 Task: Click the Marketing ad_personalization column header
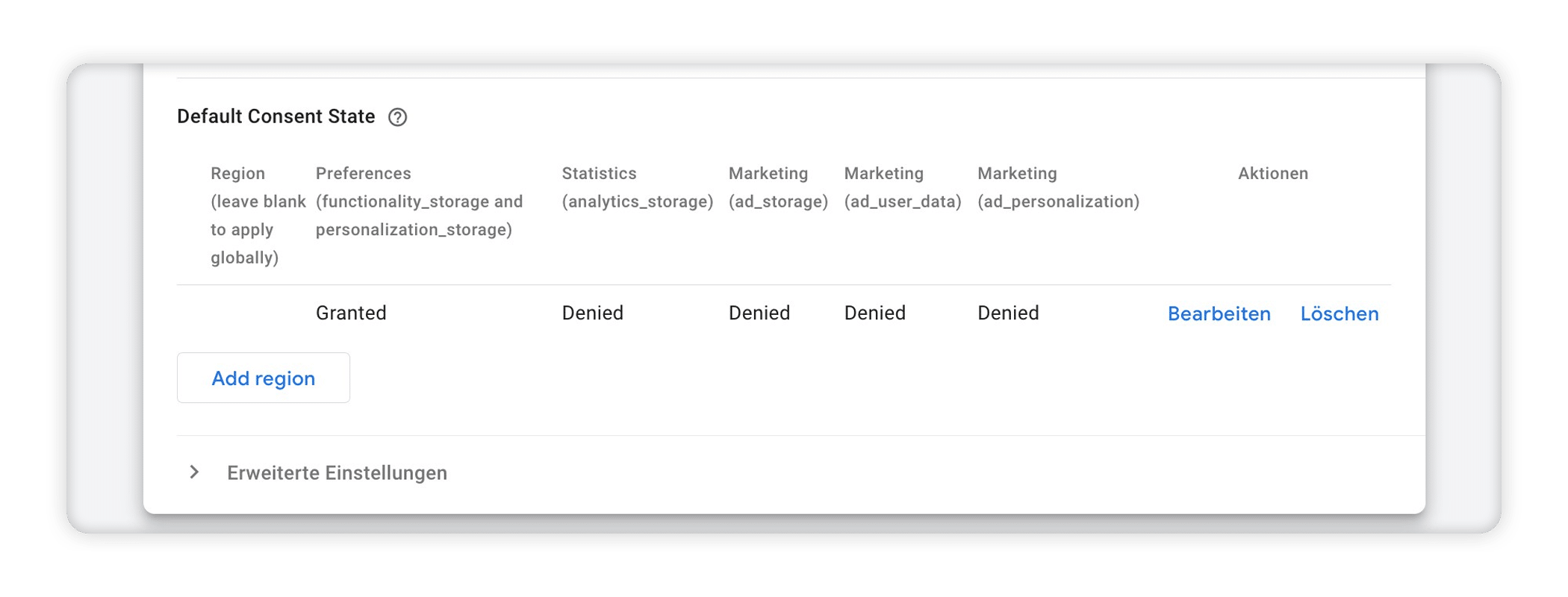coord(1058,187)
